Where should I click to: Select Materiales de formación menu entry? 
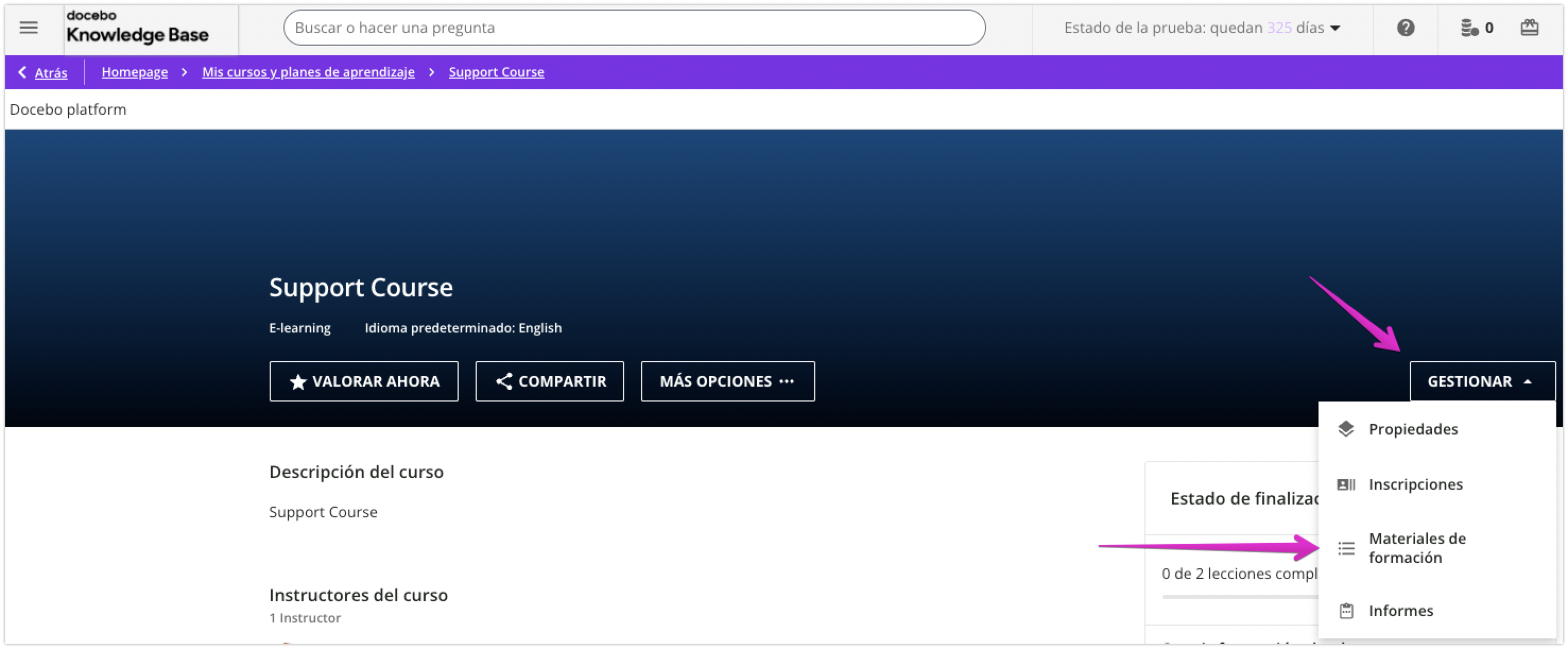[x=1416, y=548]
